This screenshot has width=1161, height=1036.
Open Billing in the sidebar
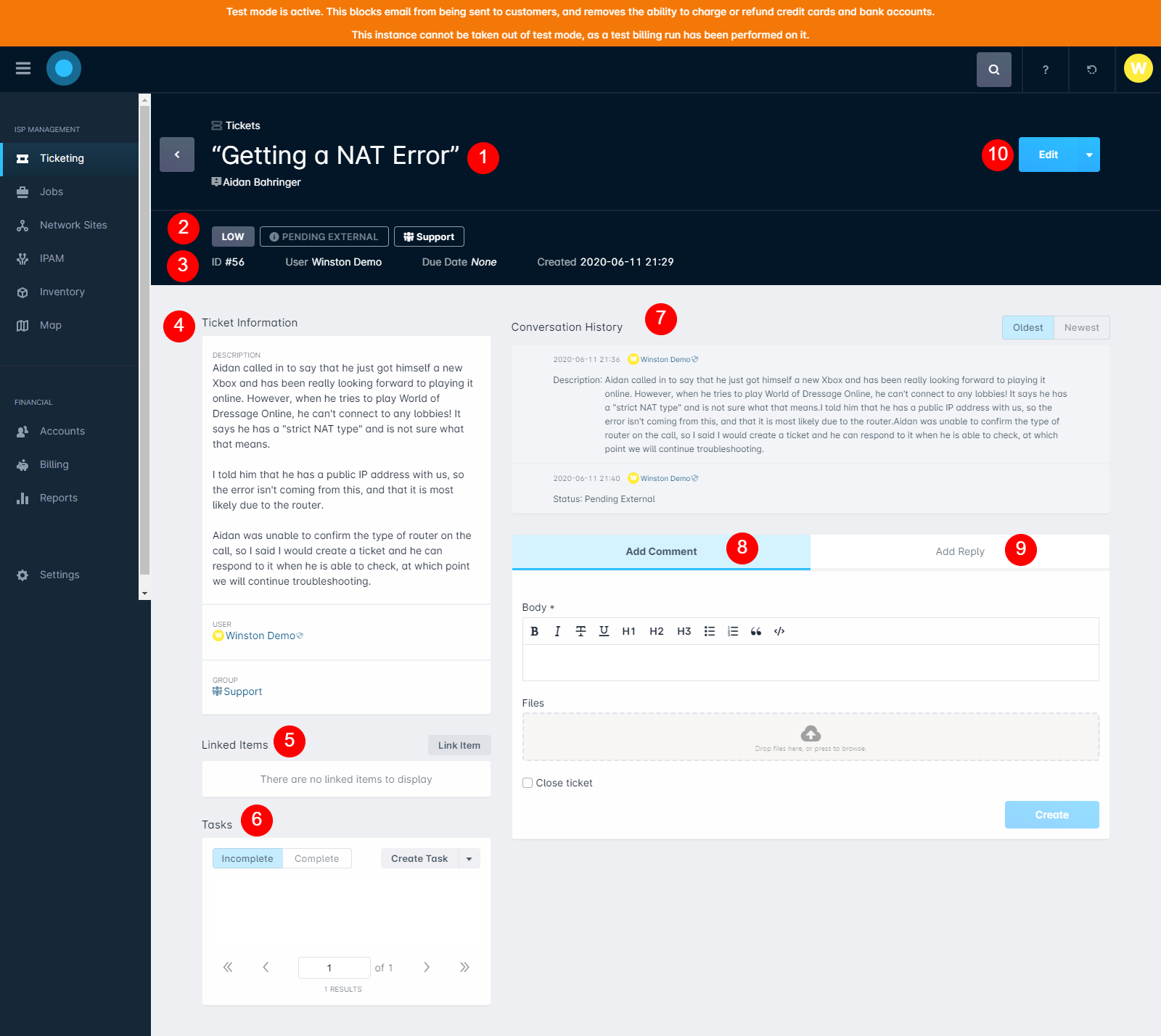(70, 464)
